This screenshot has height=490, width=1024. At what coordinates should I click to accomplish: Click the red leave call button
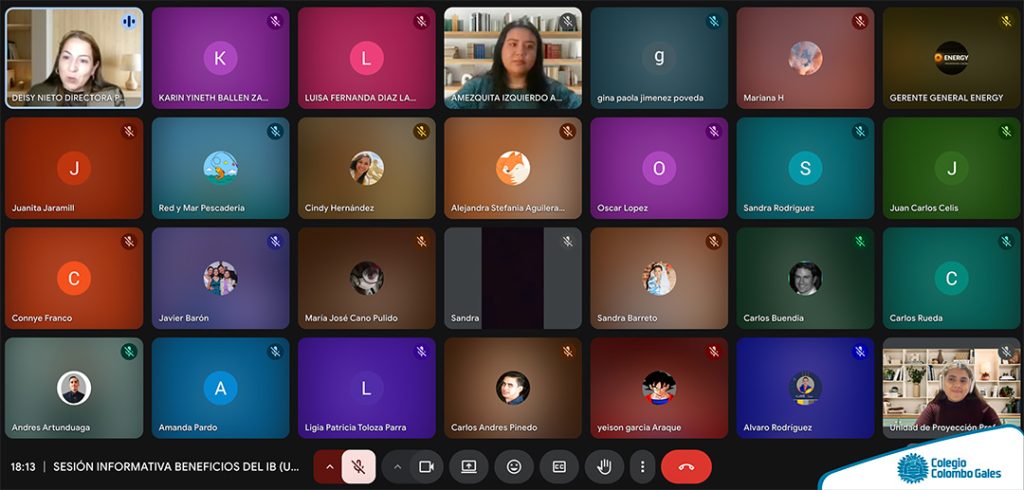click(x=686, y=466)
